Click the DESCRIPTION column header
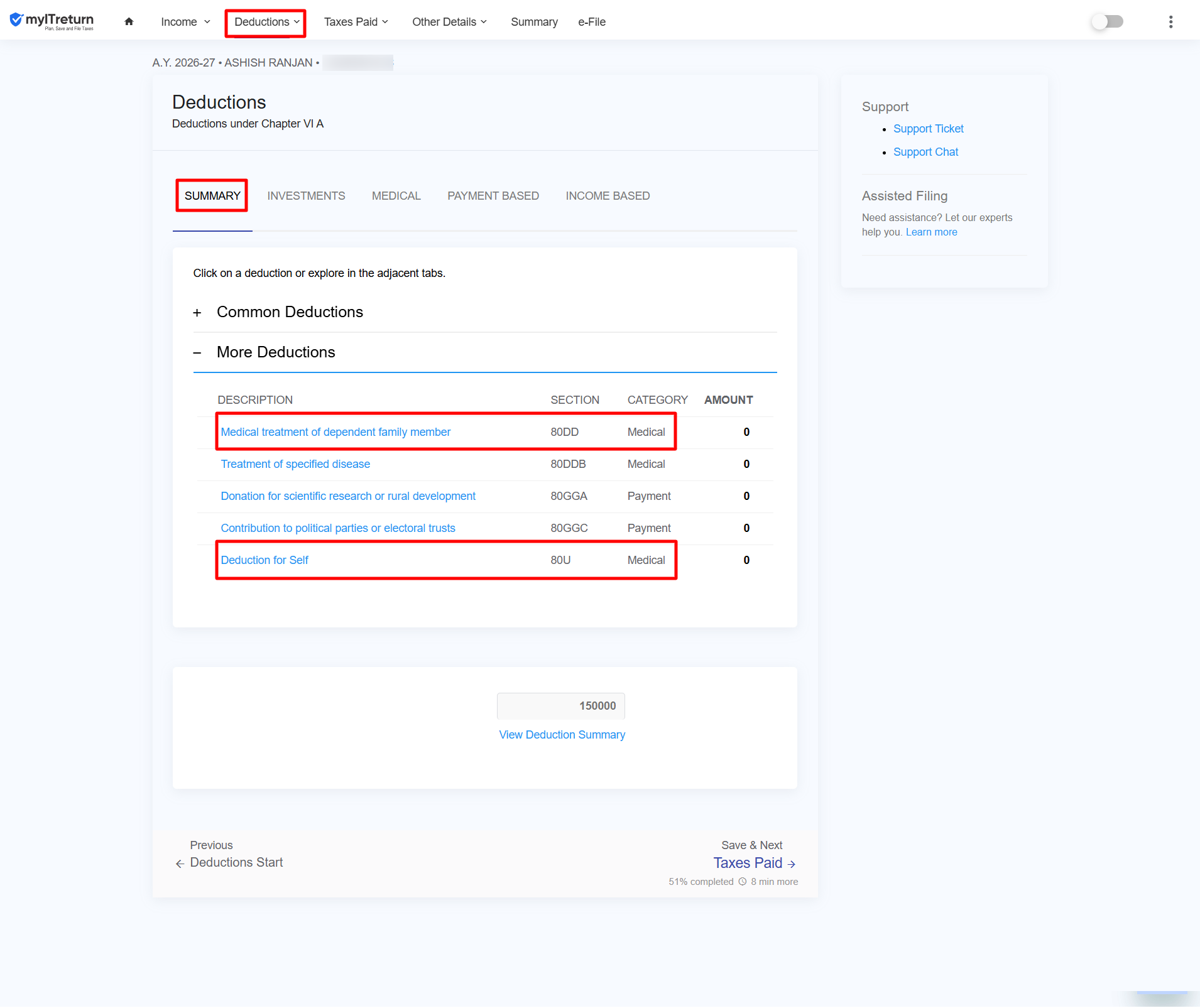The image size is (1200, 1008). 255,400
